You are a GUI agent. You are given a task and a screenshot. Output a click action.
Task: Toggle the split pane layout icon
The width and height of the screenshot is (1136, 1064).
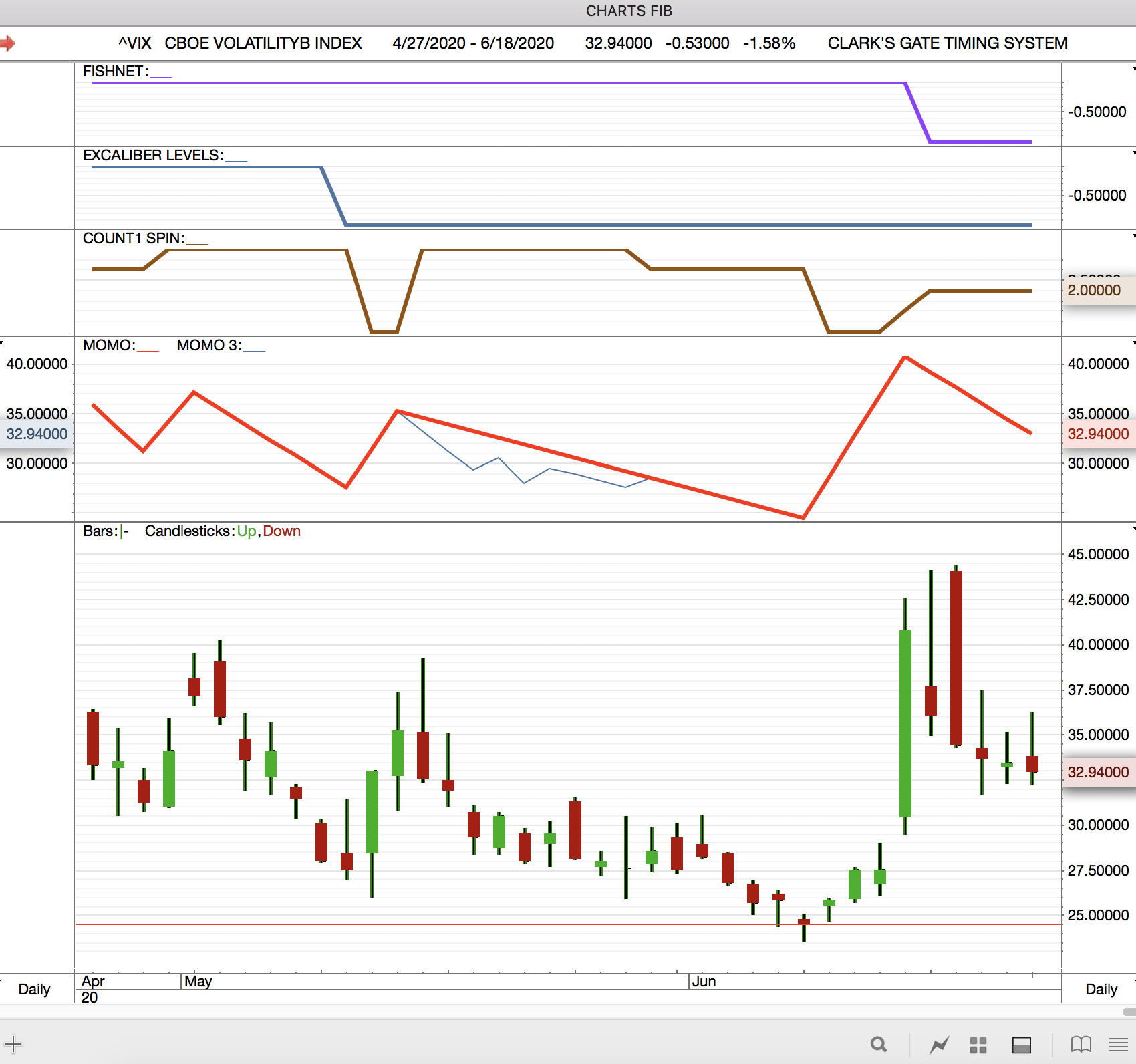(x=1021, y=1045)
